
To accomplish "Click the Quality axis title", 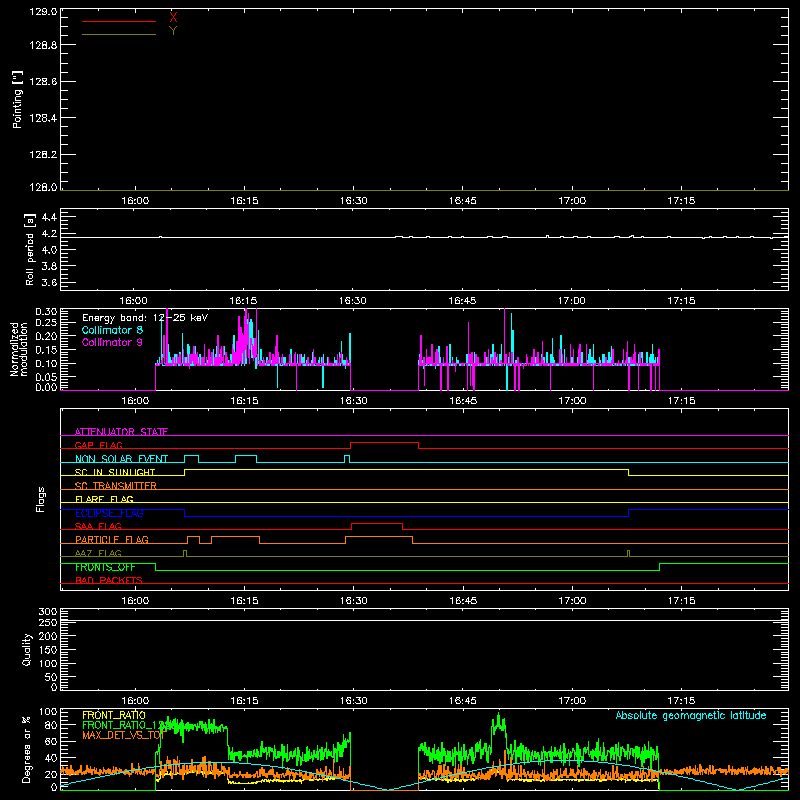I will [27, 649].
